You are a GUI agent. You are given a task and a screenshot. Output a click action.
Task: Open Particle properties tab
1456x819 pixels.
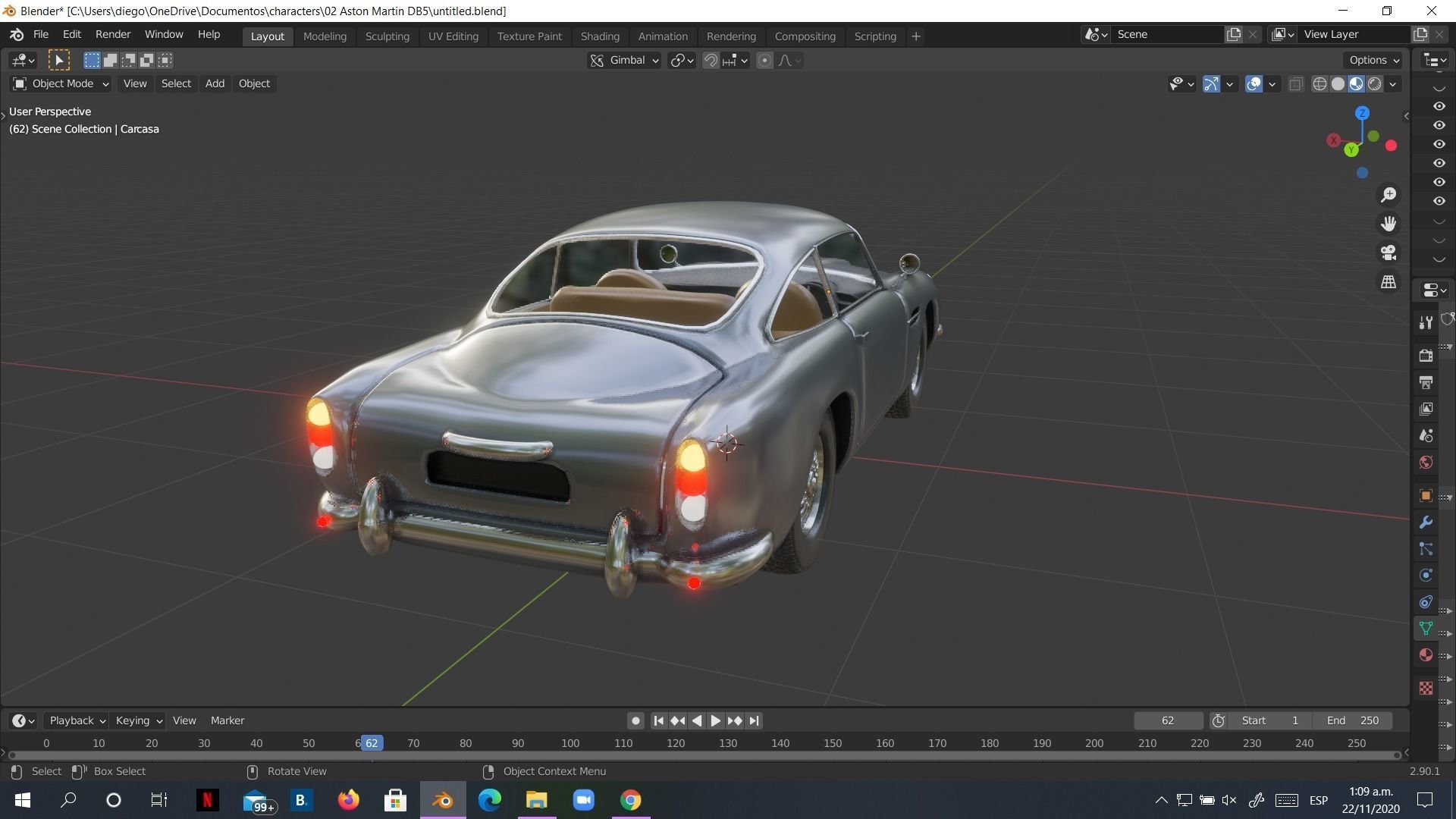click(1426, 549)
